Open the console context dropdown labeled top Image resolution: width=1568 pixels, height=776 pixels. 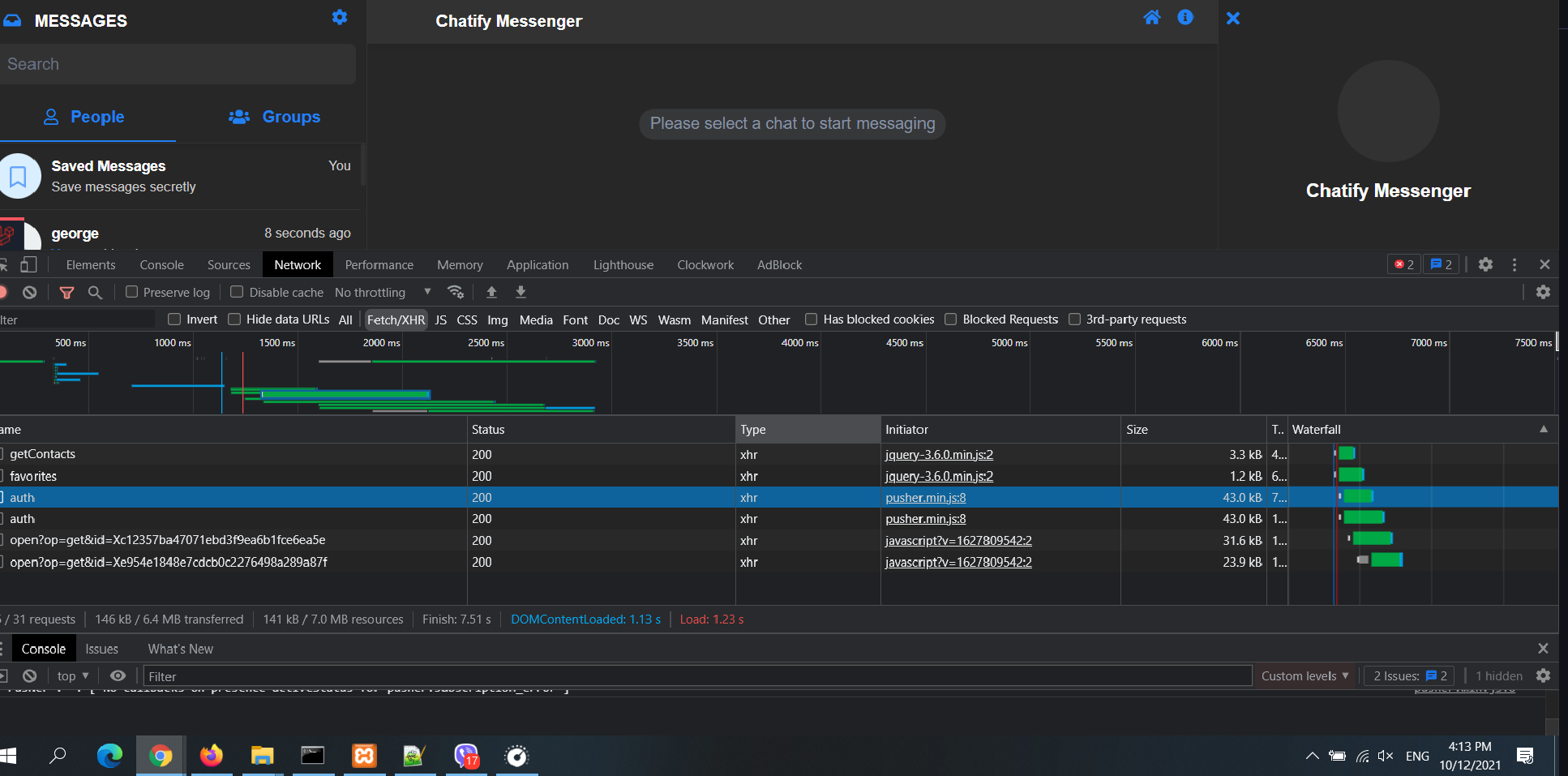click(x=71, y=675)
